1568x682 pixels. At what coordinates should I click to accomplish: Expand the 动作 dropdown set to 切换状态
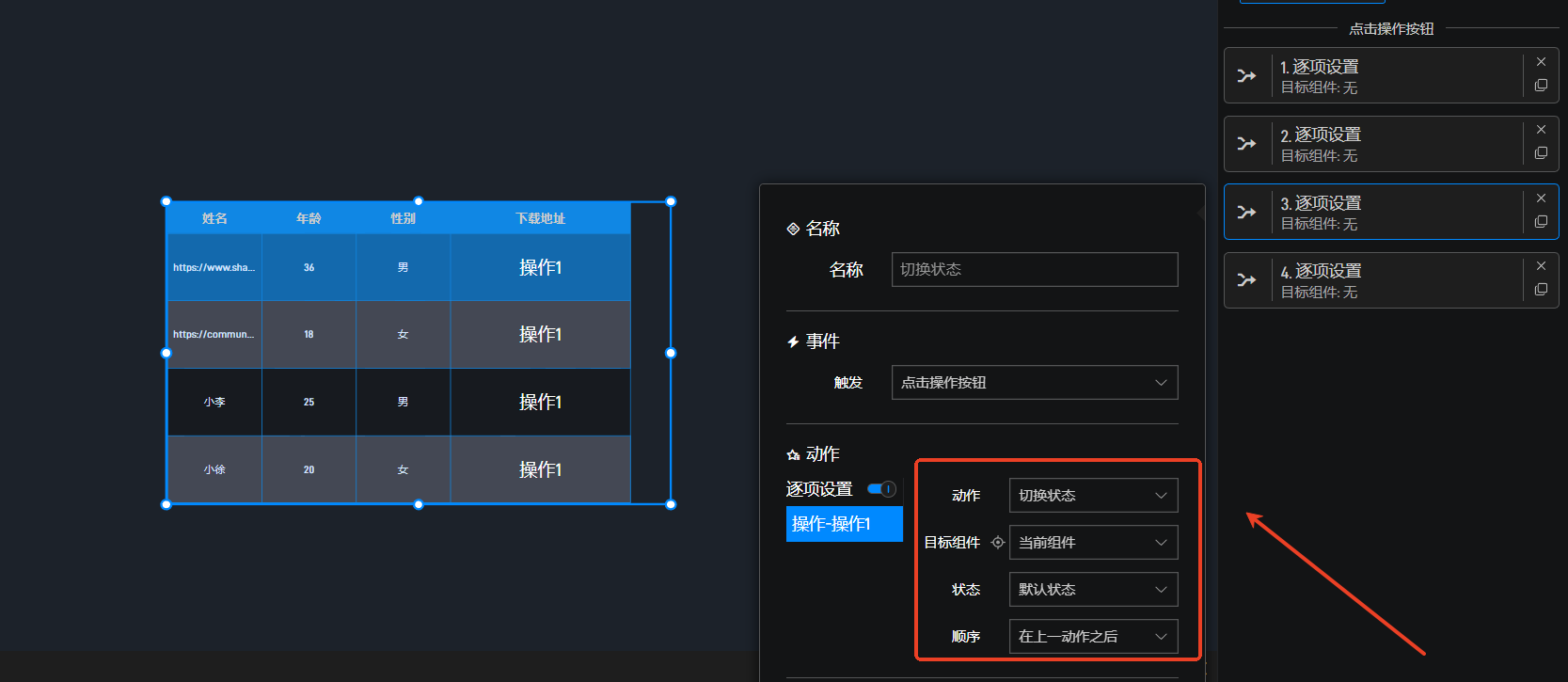point(1092,496)
